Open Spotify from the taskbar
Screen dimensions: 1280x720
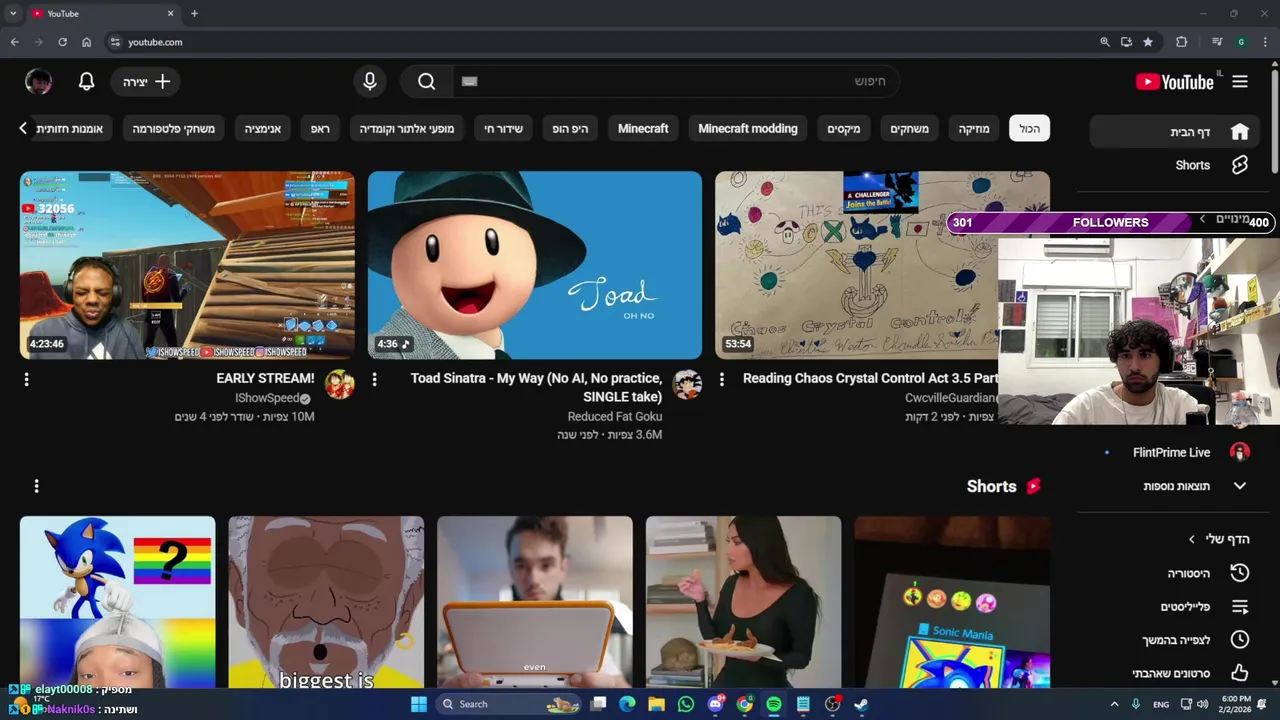point(773,704)
